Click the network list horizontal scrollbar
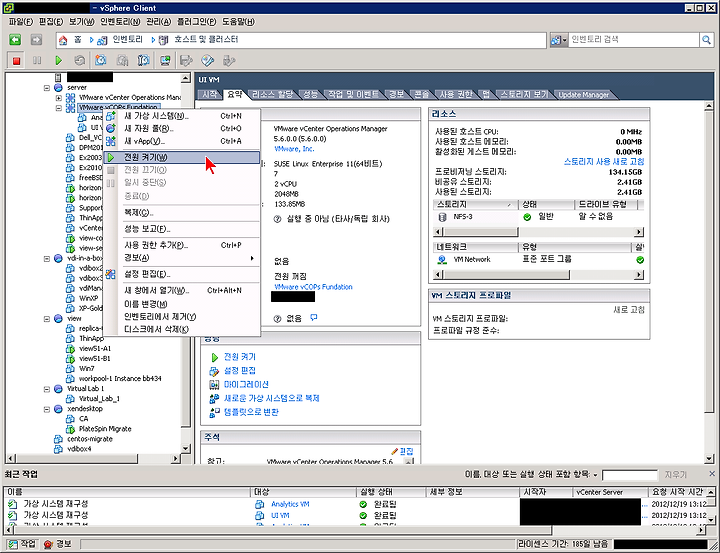 click(x=538, y=275)
